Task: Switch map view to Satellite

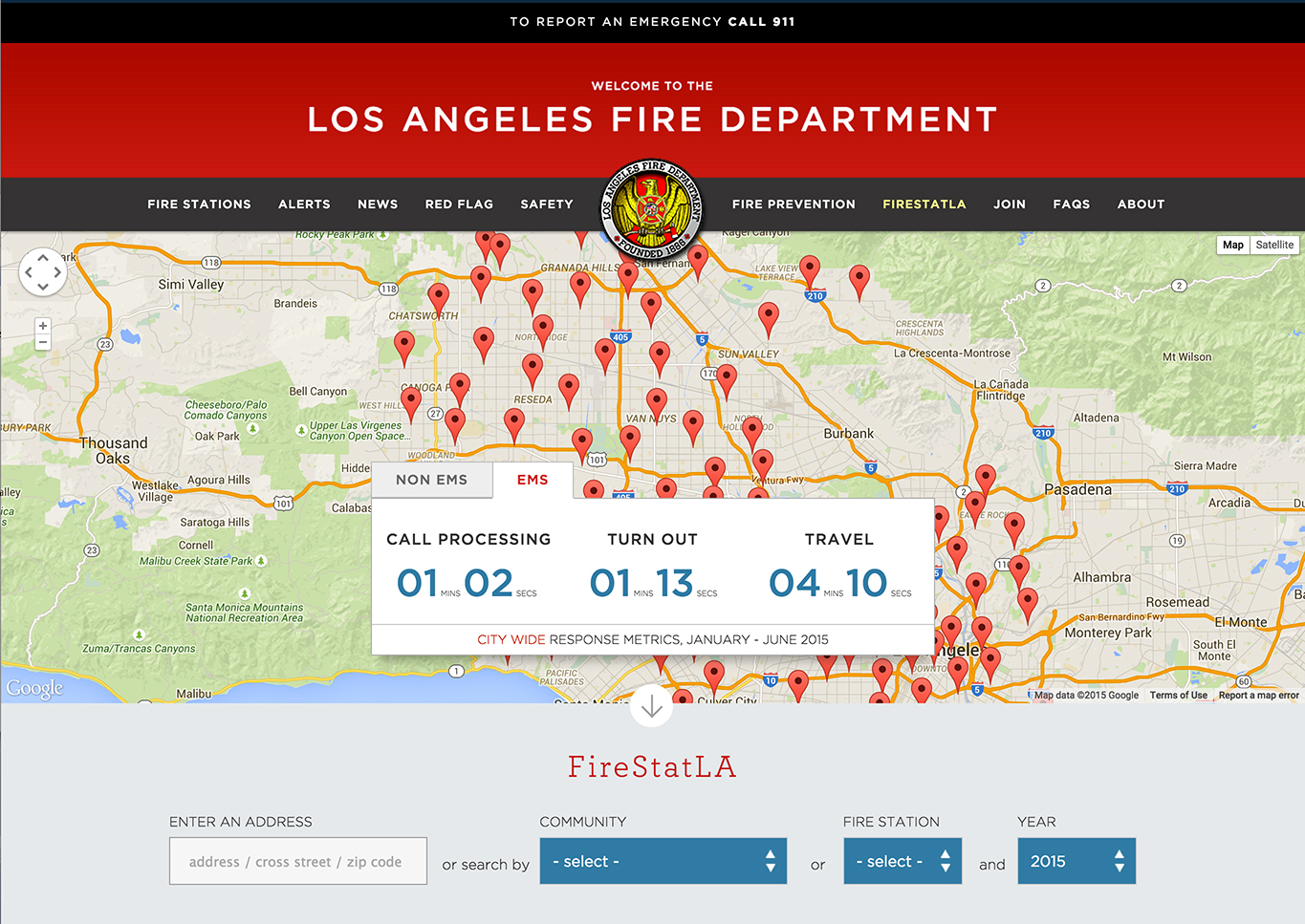Action: coord(1274,245)
